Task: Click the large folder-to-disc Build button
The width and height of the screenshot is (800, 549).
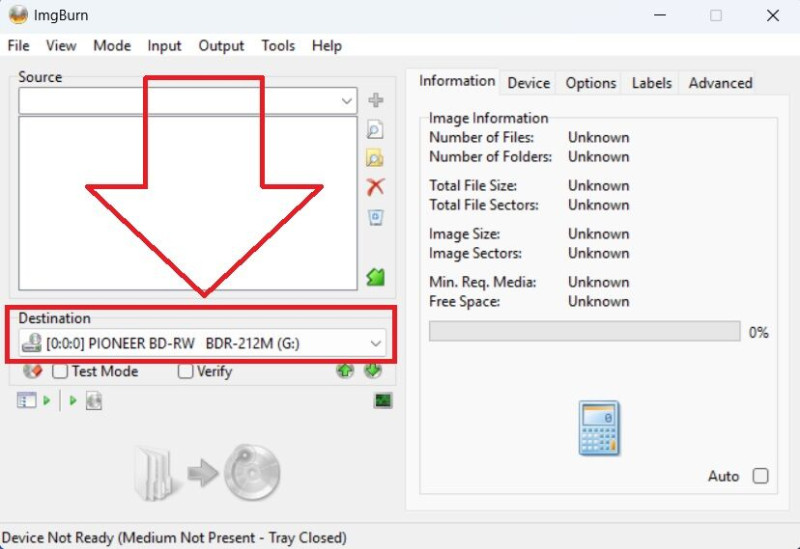Action: pyautogui.click(x=207, y=472)
